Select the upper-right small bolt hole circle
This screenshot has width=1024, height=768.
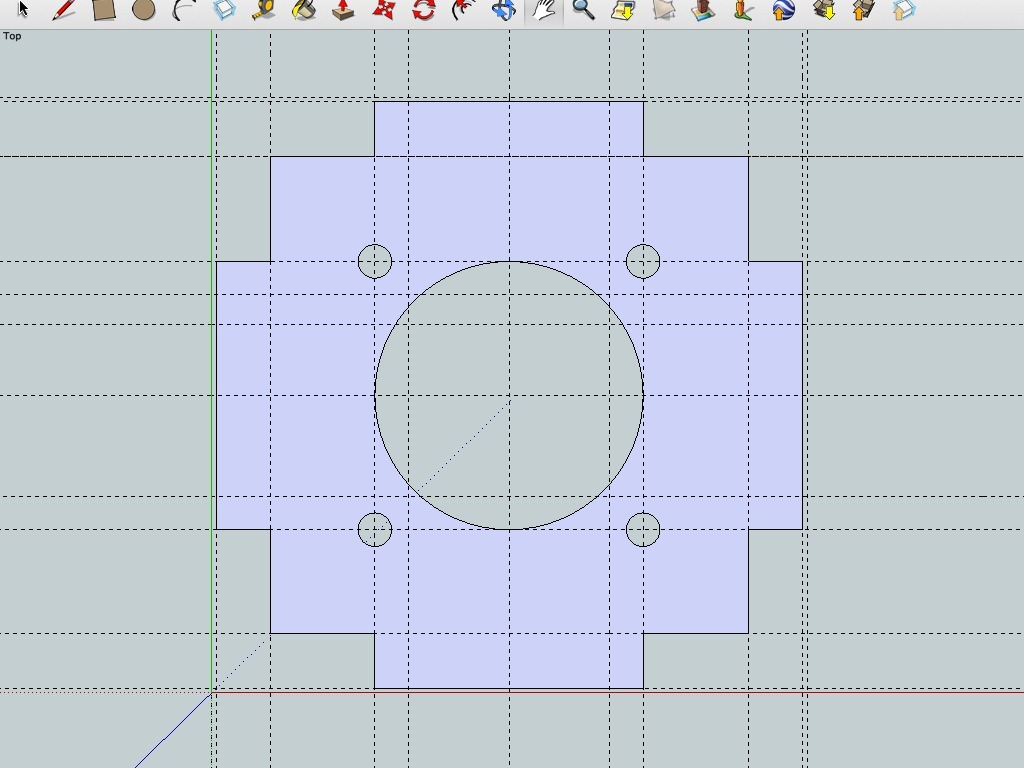coord(643,261)
